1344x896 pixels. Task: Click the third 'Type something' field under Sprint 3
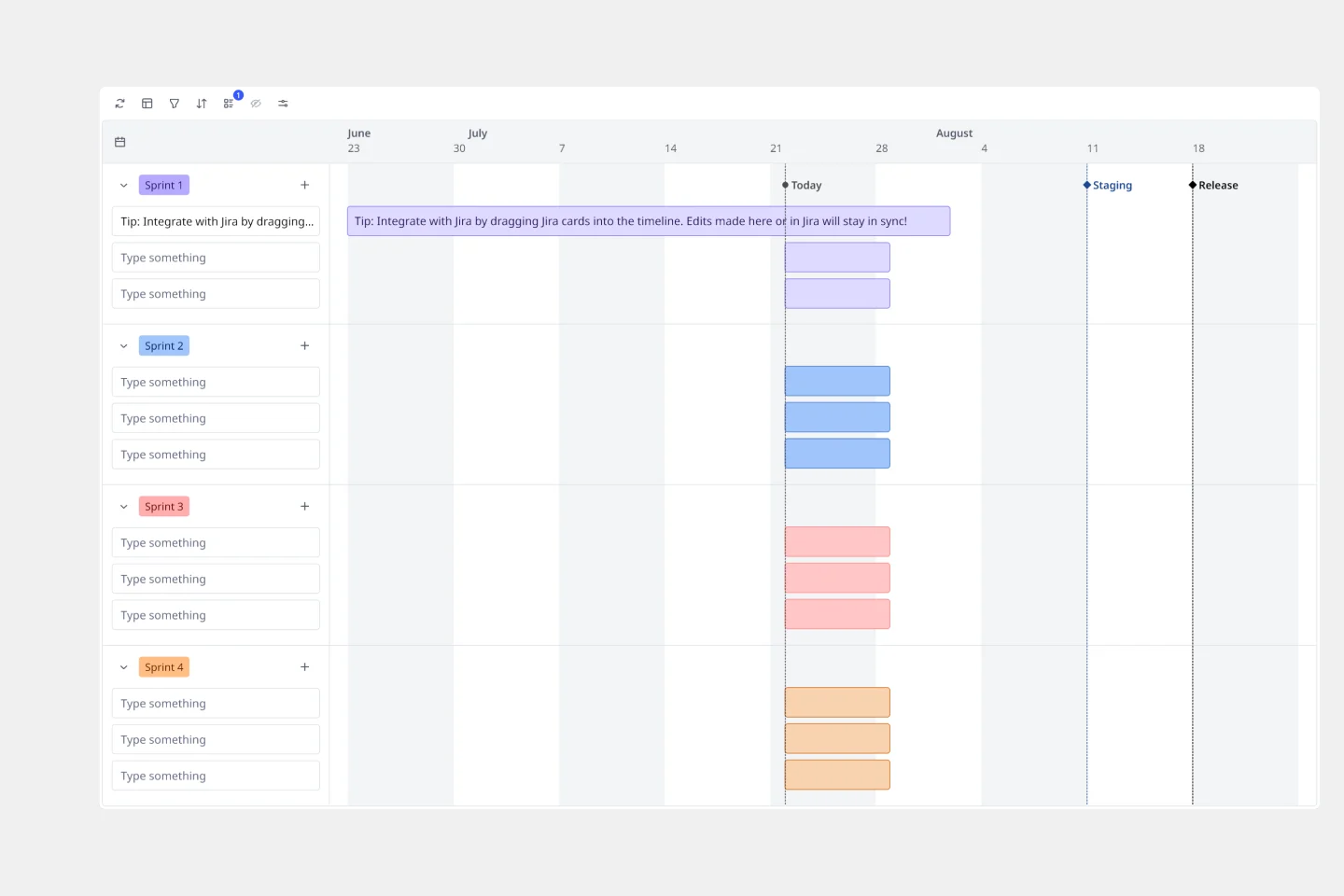[216, 615]
